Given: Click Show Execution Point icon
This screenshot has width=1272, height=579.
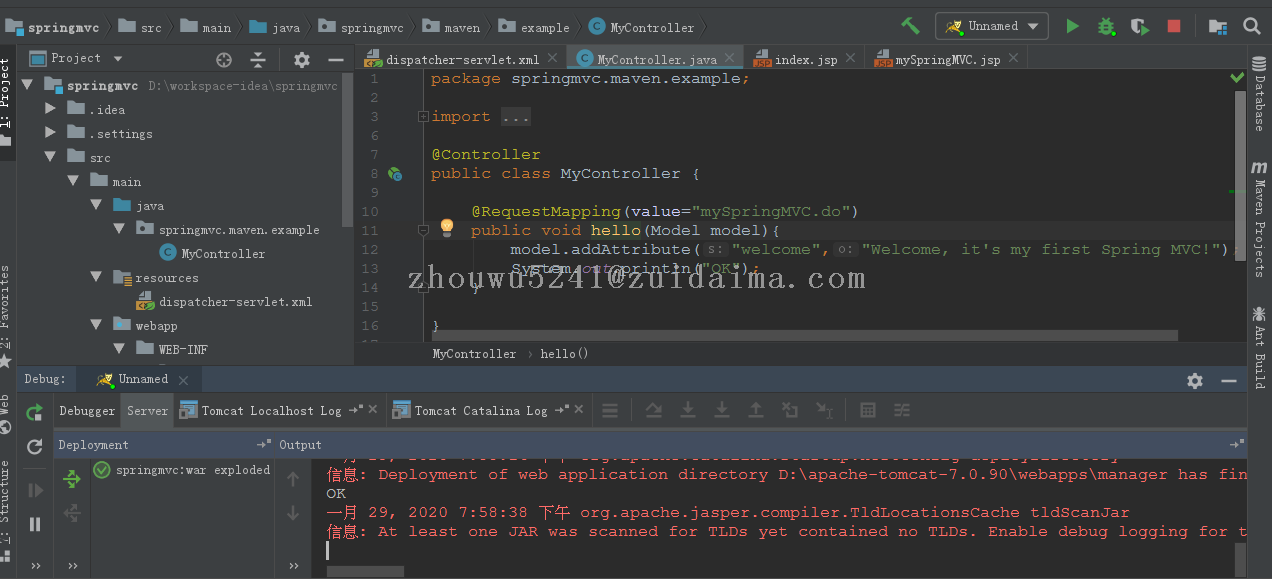Looking at the screenshot, I should [610, 410].
